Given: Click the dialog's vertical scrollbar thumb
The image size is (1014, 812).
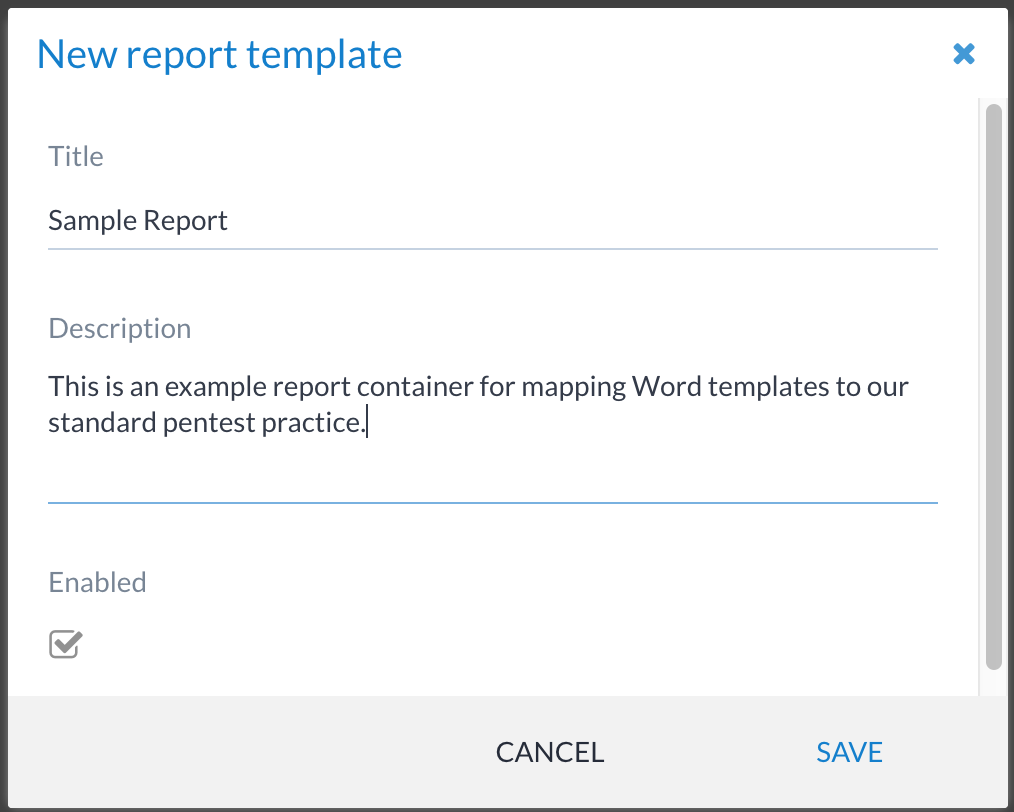Looking at the screenshot, I should [x=993, y=385].
